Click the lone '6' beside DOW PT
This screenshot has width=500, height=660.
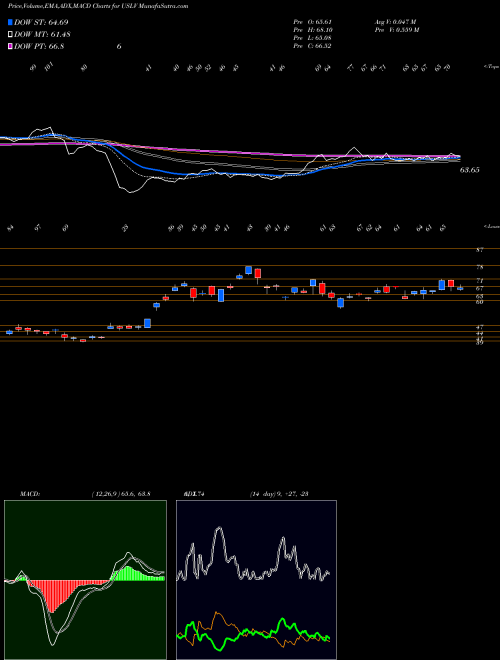[x=119, y=46]
